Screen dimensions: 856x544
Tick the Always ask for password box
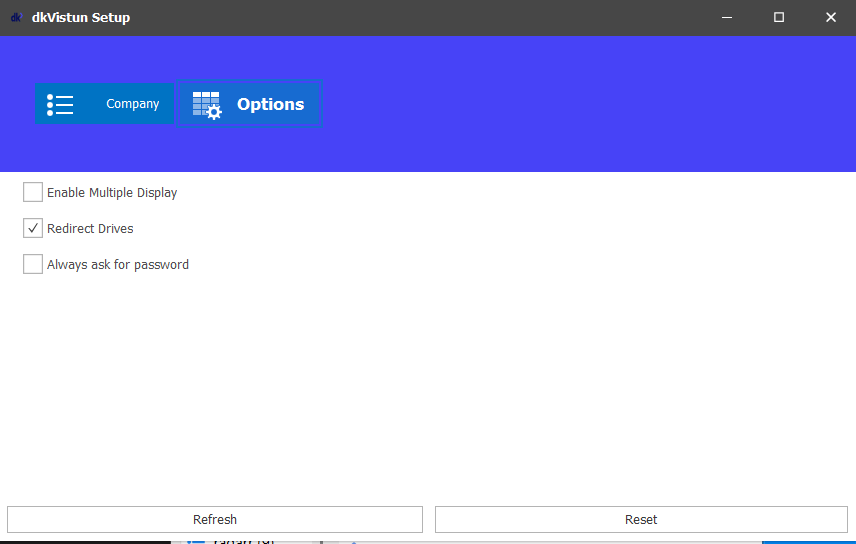(33, 264)
